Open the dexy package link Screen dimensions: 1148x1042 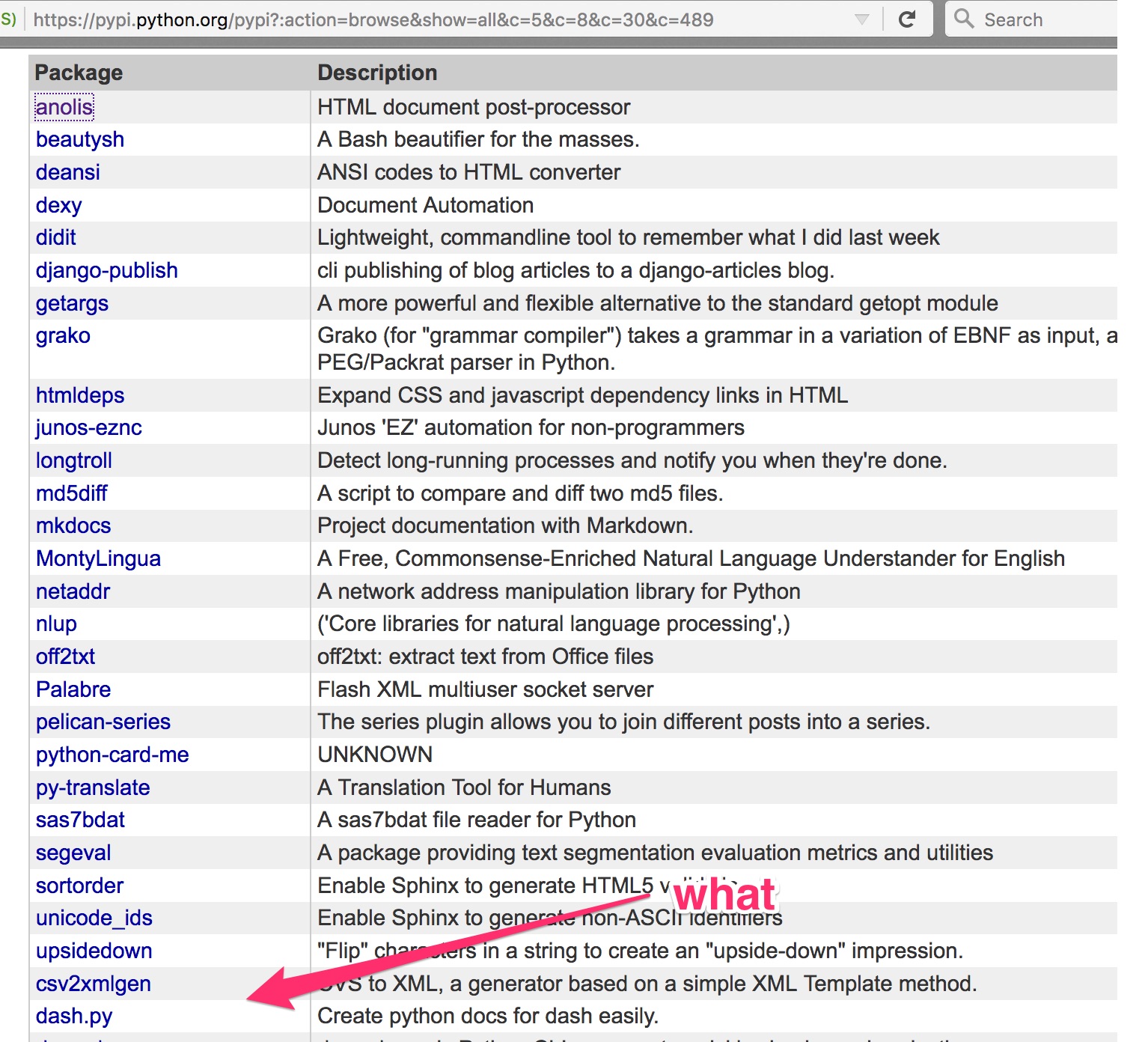click(x=58, y=205)
